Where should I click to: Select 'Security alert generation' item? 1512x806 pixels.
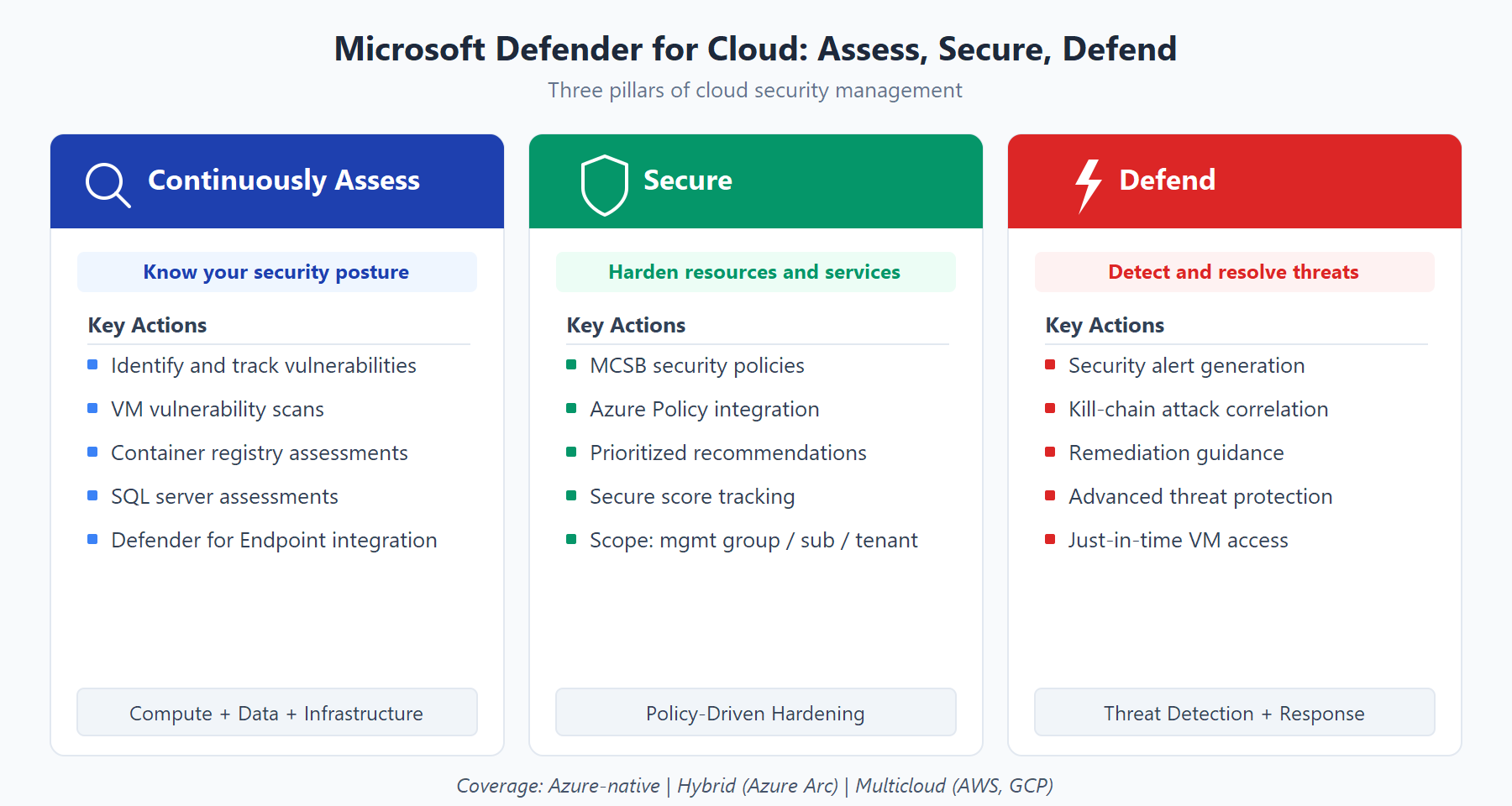click(1187, 366)
